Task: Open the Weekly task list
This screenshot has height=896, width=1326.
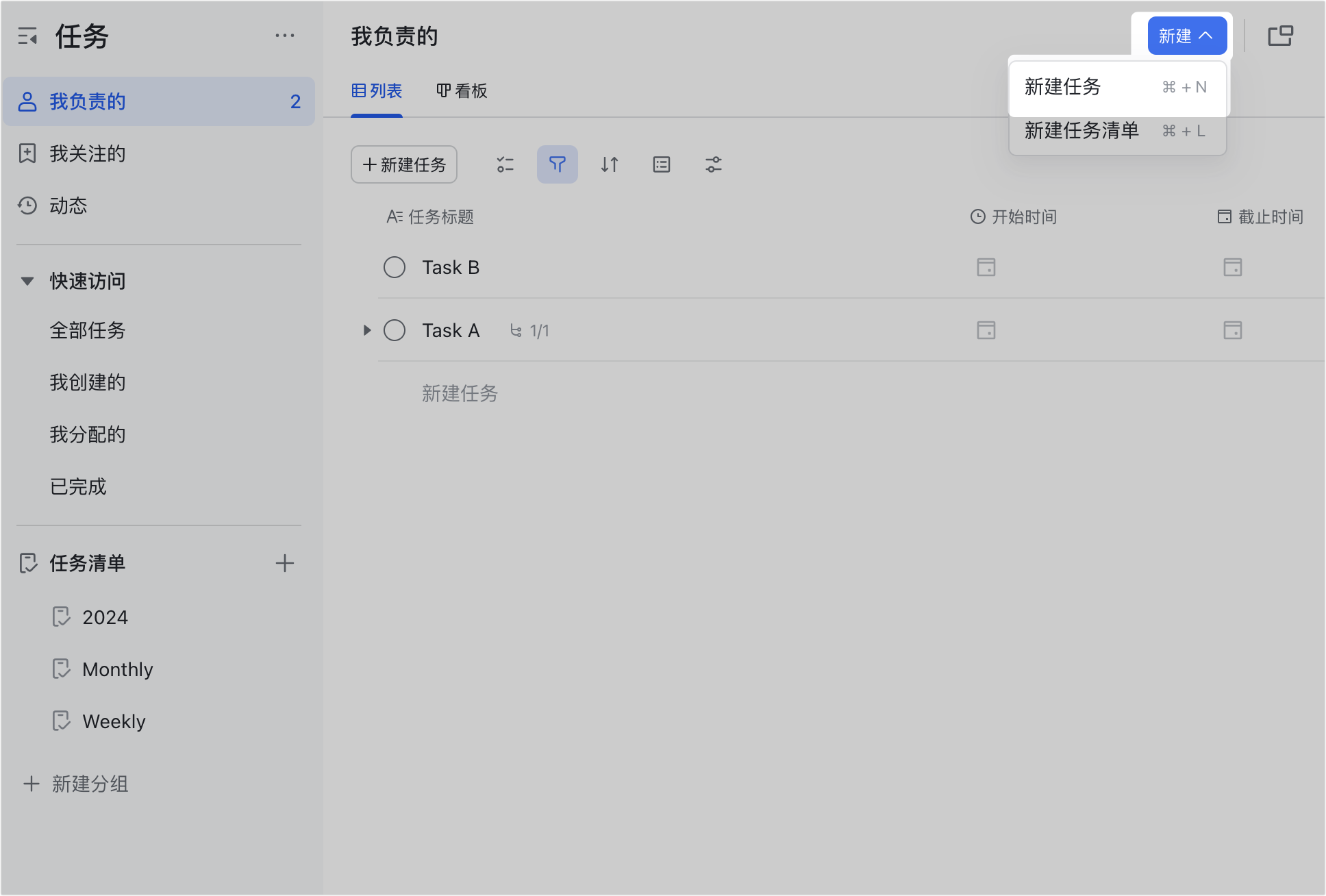Action: coord(114,721)
